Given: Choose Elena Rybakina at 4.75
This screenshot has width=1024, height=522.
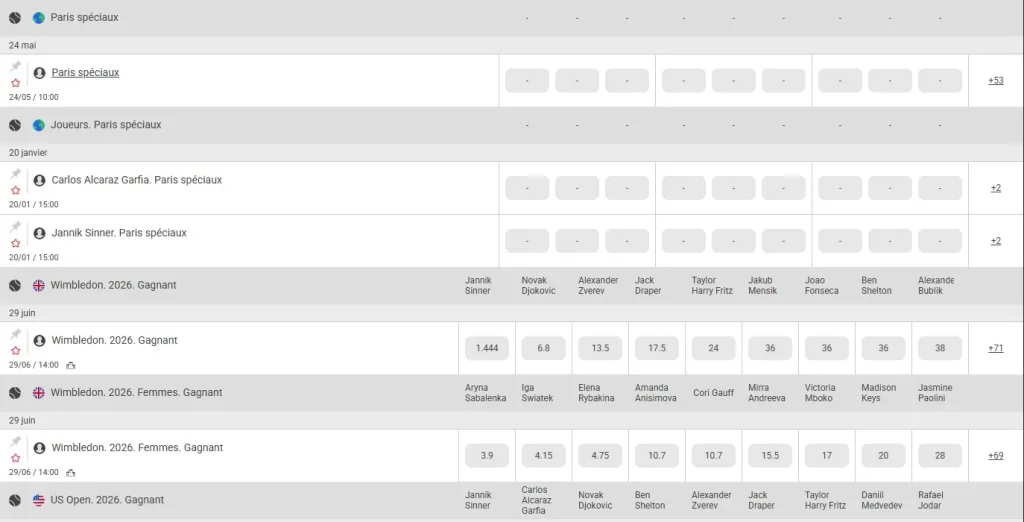Looking at the screenshot, I should pyautogui.click(x=600, y=456).
